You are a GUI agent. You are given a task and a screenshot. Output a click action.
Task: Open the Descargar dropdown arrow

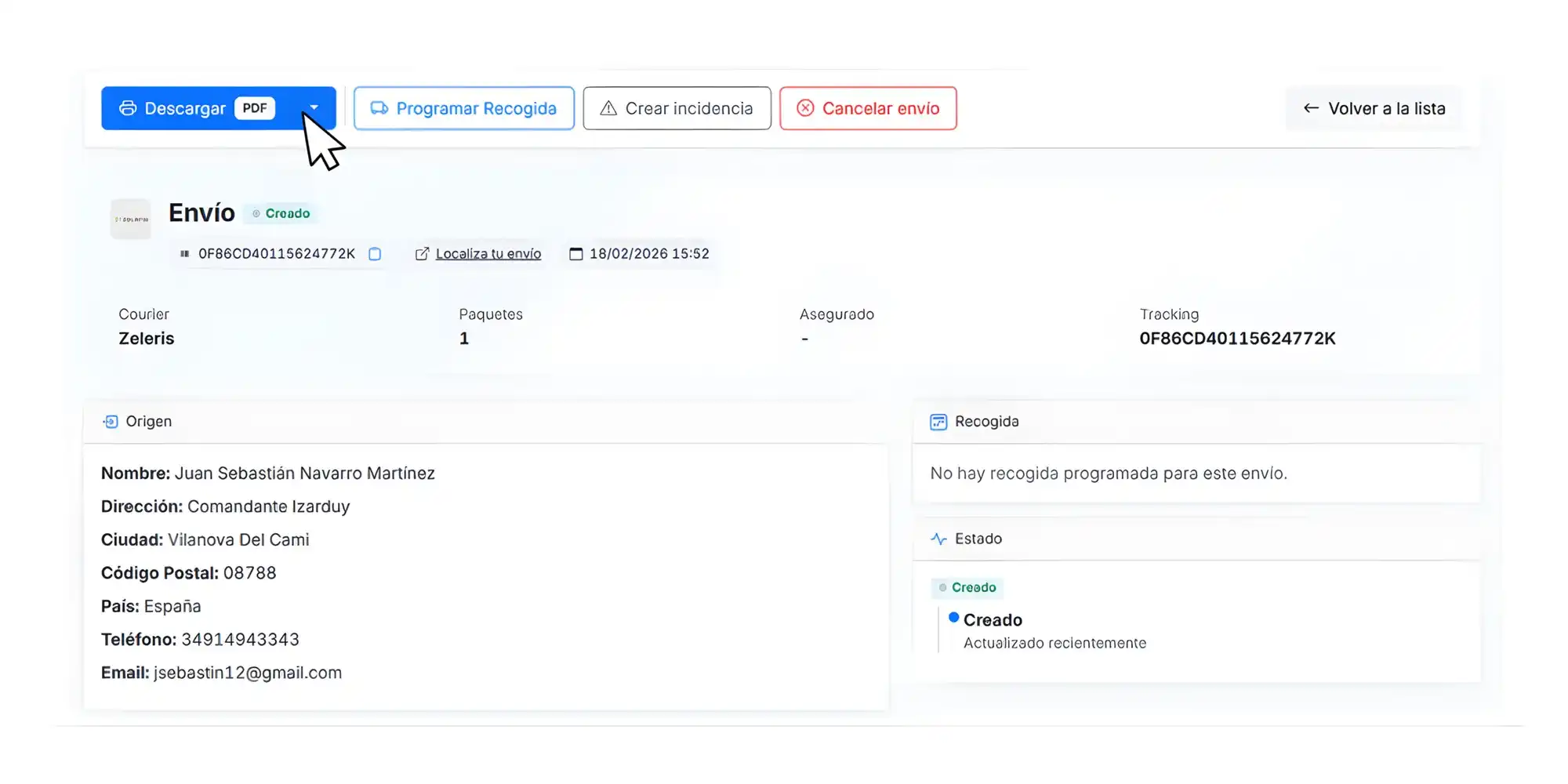(314, 107)
